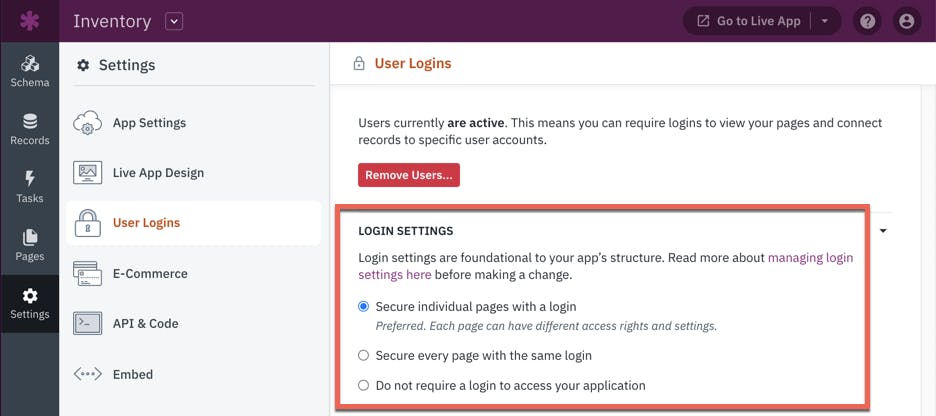Viewport: 936px width, 416px height.
Task: Click the help question mark icon
Action: [867, 21]
